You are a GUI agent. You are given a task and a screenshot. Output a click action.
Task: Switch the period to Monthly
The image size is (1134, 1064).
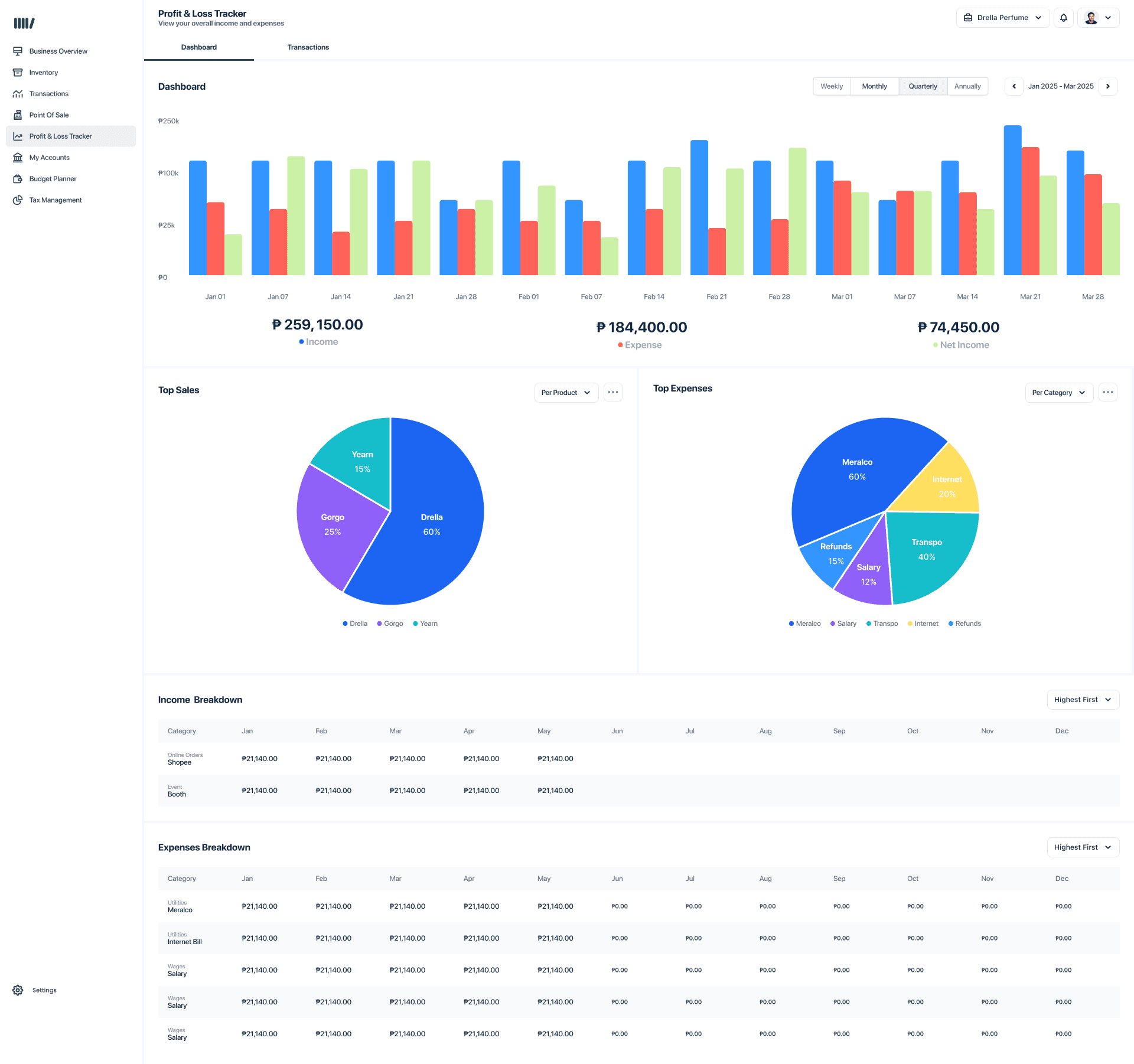point(874,86)
